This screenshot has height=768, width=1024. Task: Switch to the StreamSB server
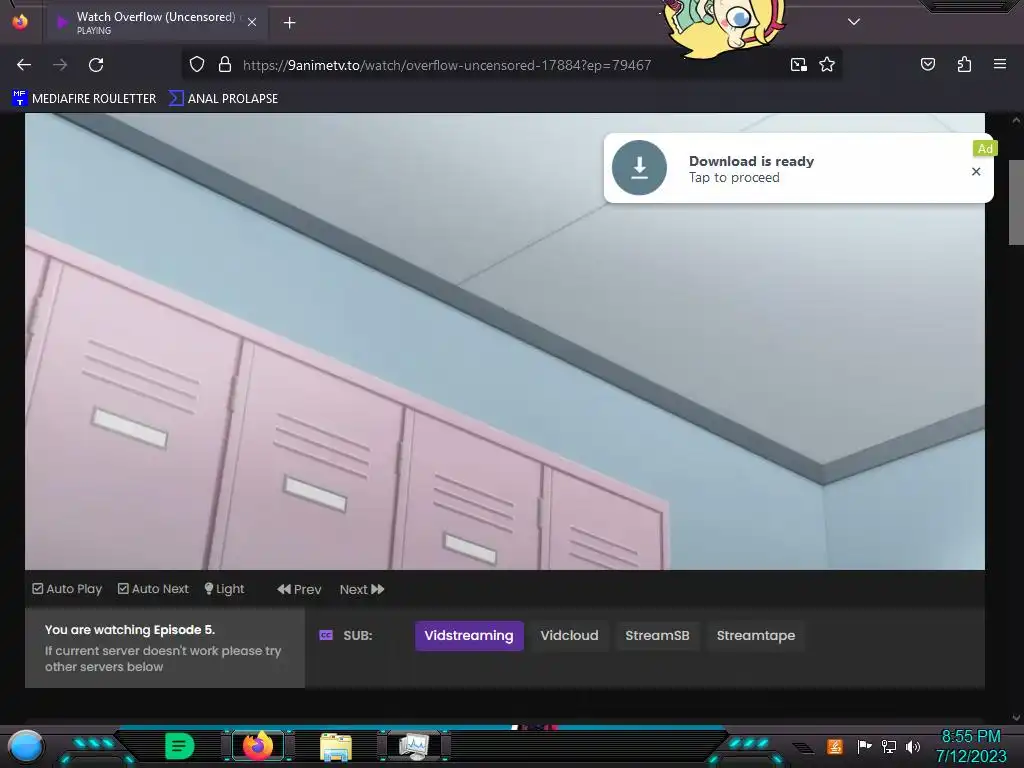pos(657,635)
